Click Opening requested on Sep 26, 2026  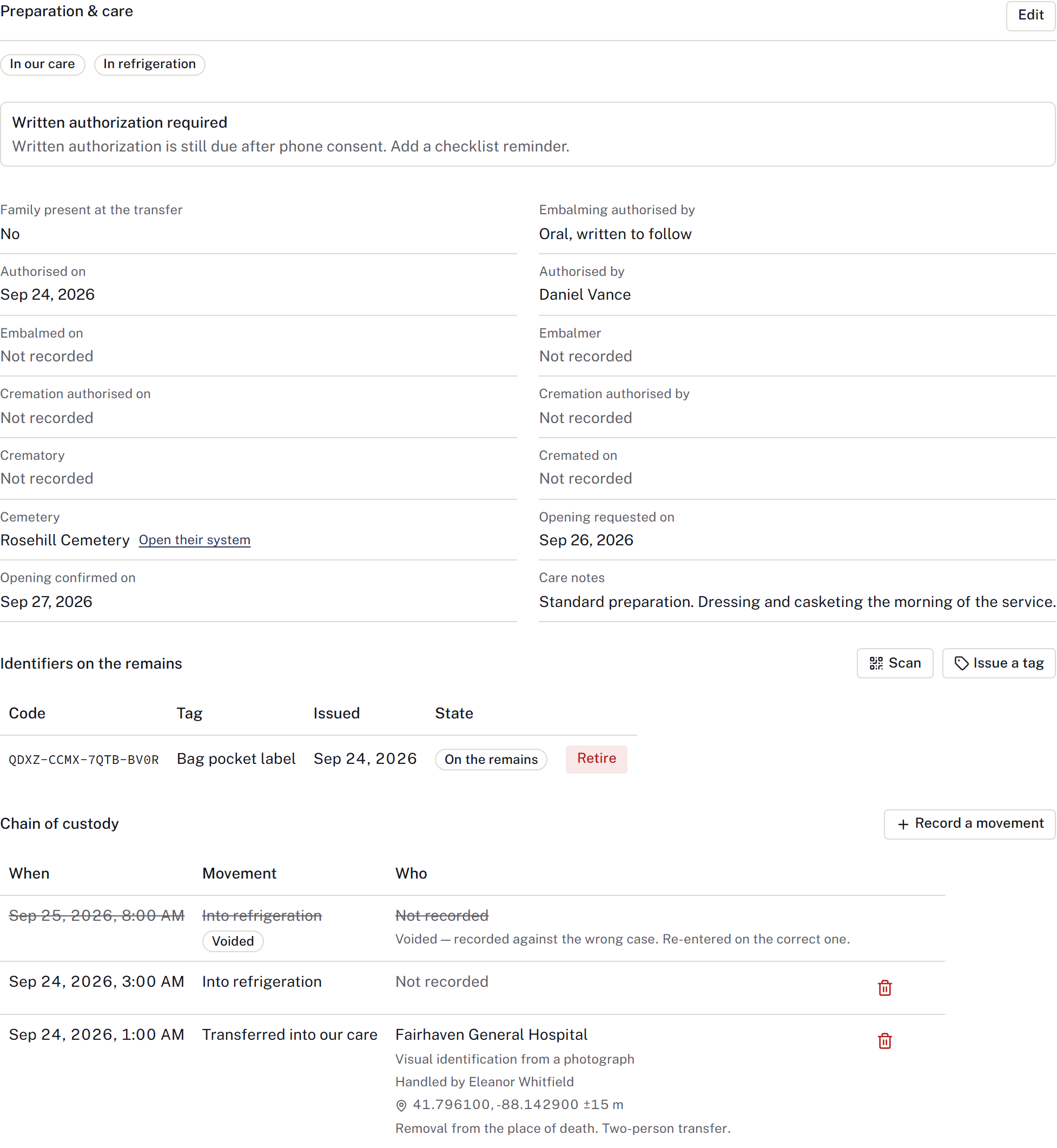coord(586,540)
